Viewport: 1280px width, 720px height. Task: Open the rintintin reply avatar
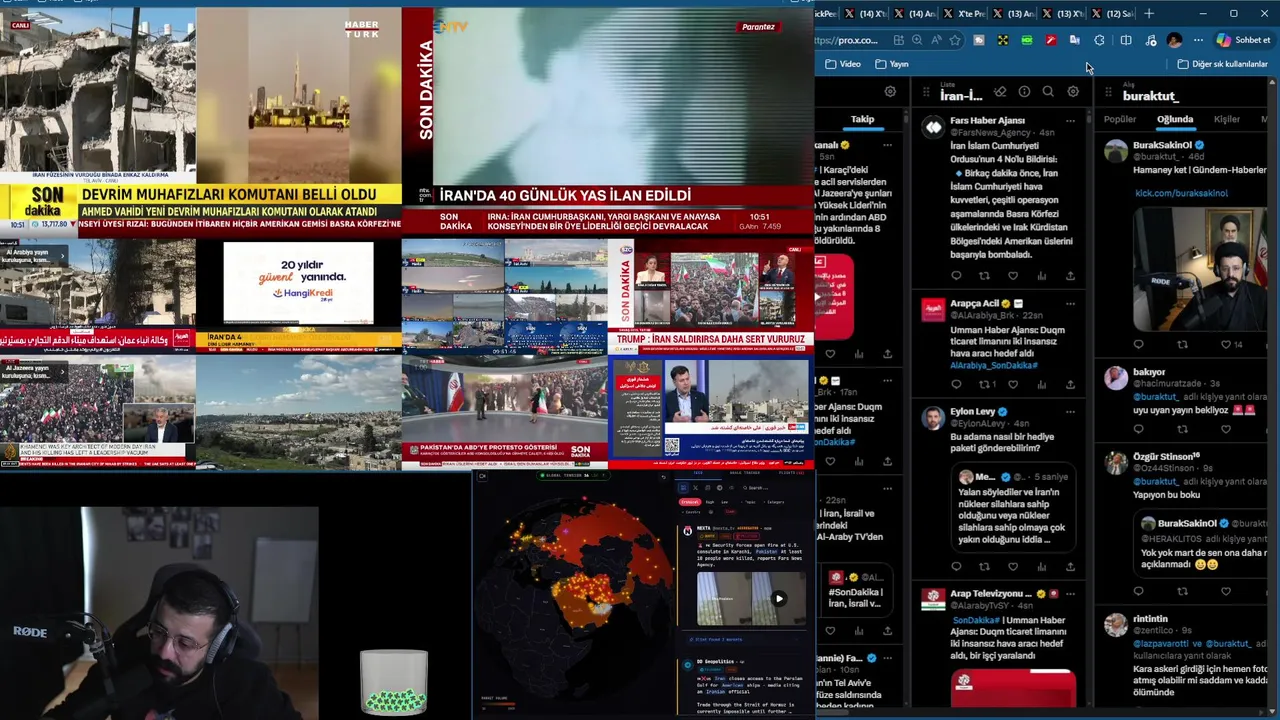pyautogui.click(x=1115, y=626)
